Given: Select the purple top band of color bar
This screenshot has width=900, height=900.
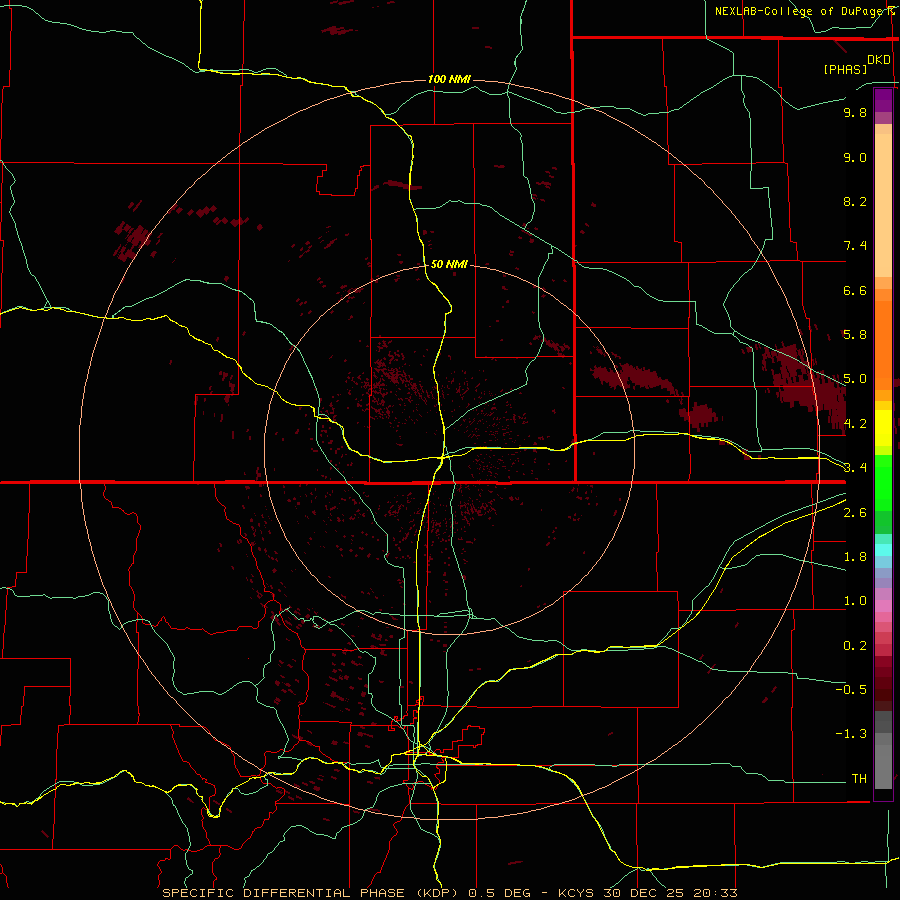Looking at the screenshot, I should tap(883, 100).
